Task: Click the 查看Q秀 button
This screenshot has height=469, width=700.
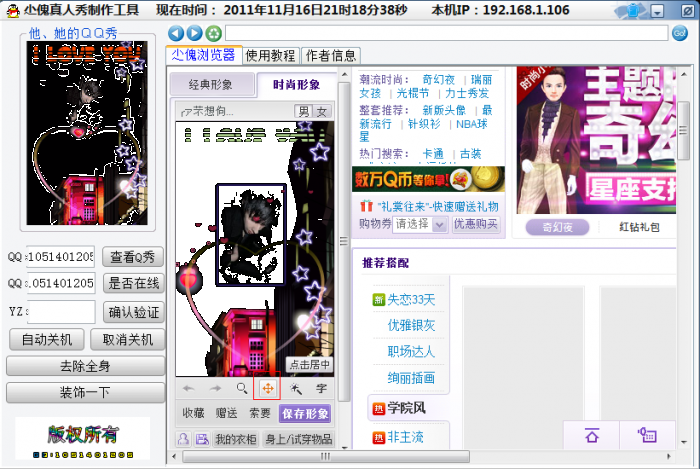Action: [x=133, y=257]
